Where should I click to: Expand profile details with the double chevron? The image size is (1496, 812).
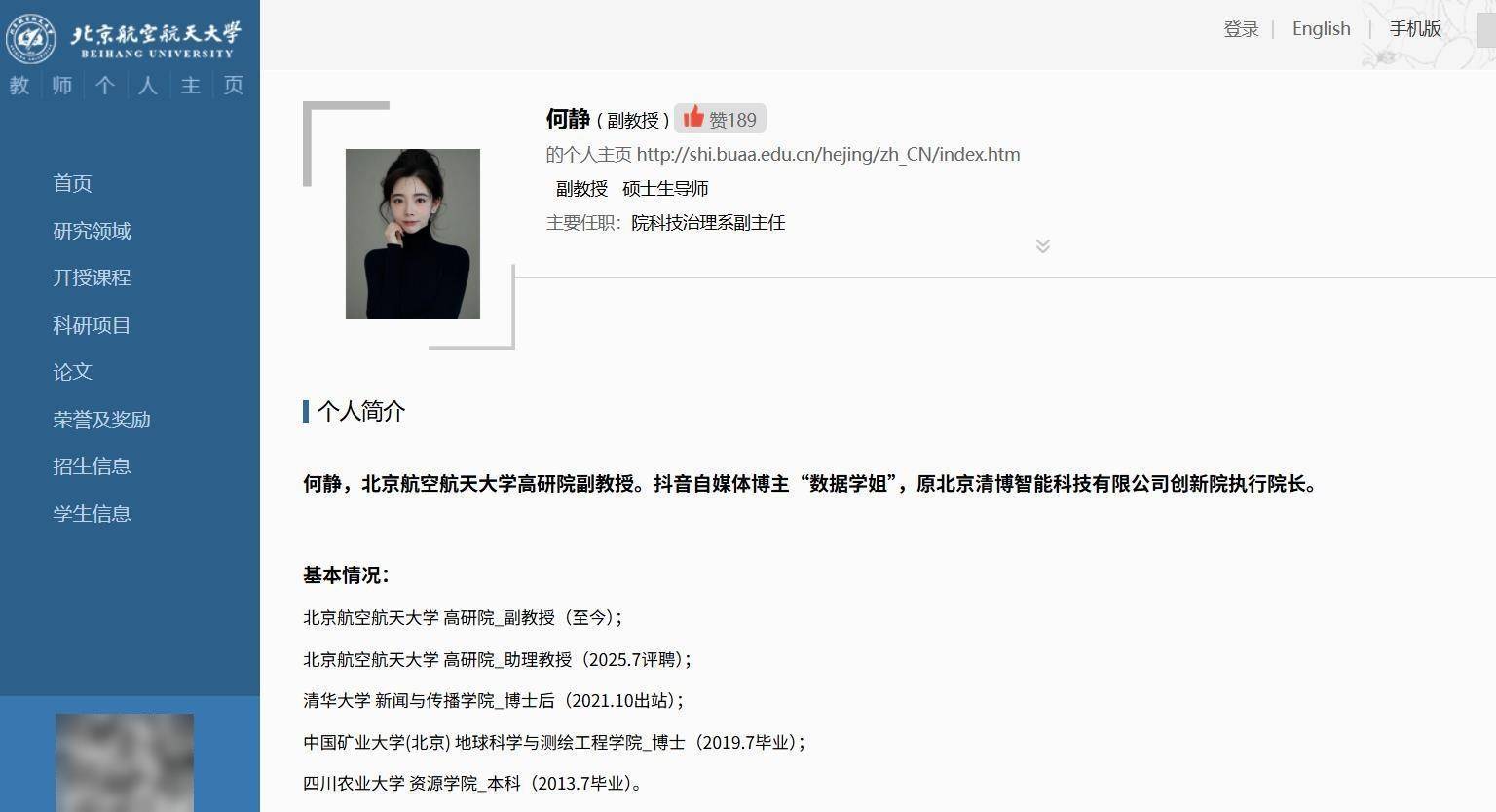pos(1043,245)
